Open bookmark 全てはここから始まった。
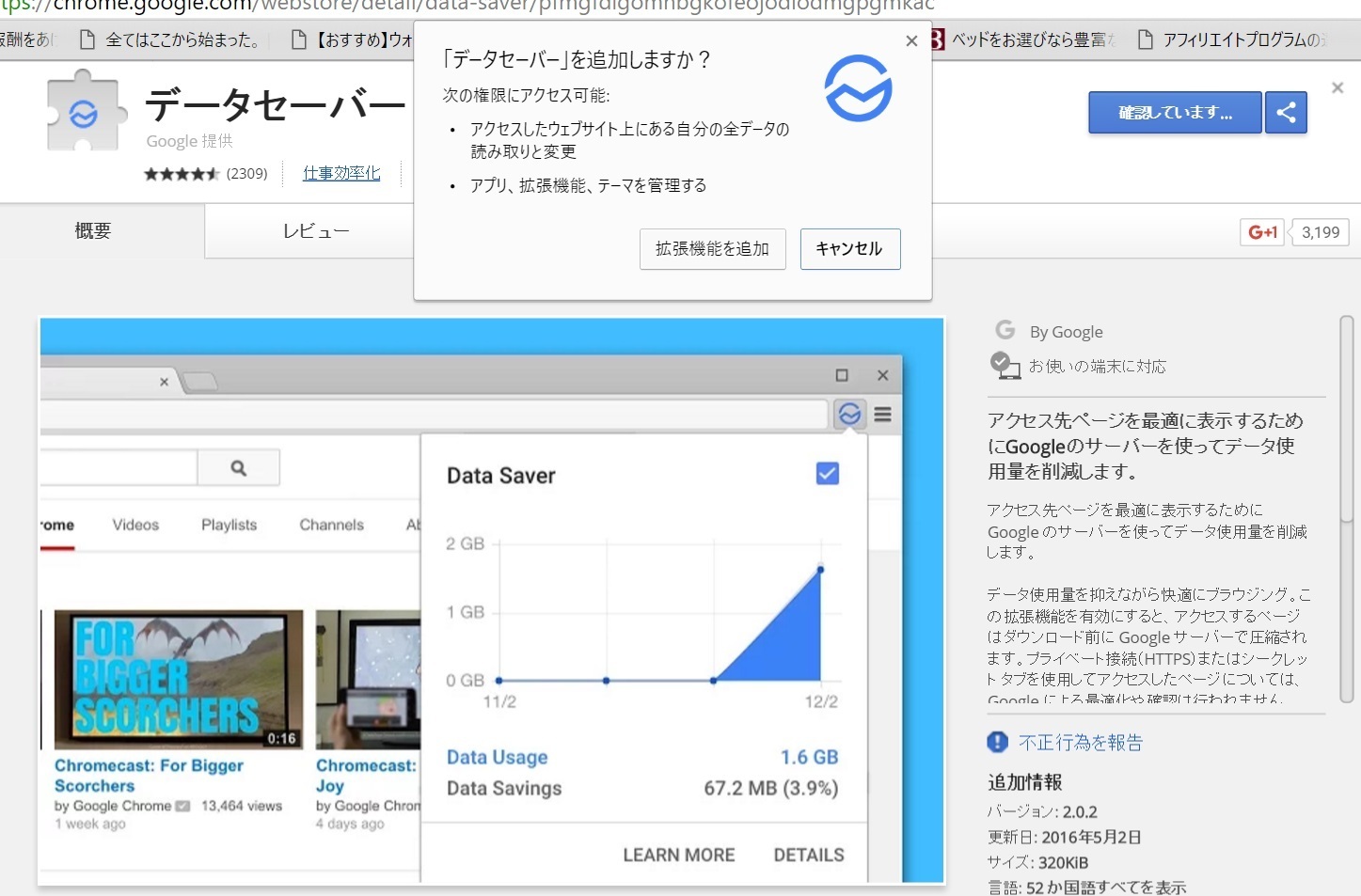 (x=169, y=39)
